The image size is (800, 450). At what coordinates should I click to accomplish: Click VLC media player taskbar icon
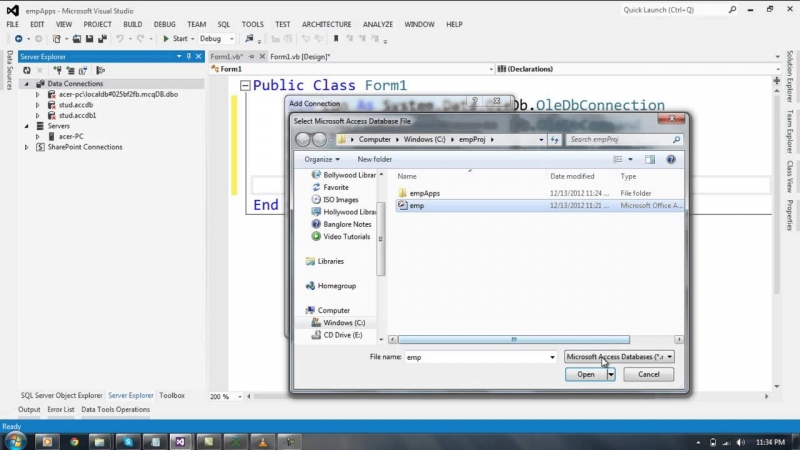click(262, 440)
